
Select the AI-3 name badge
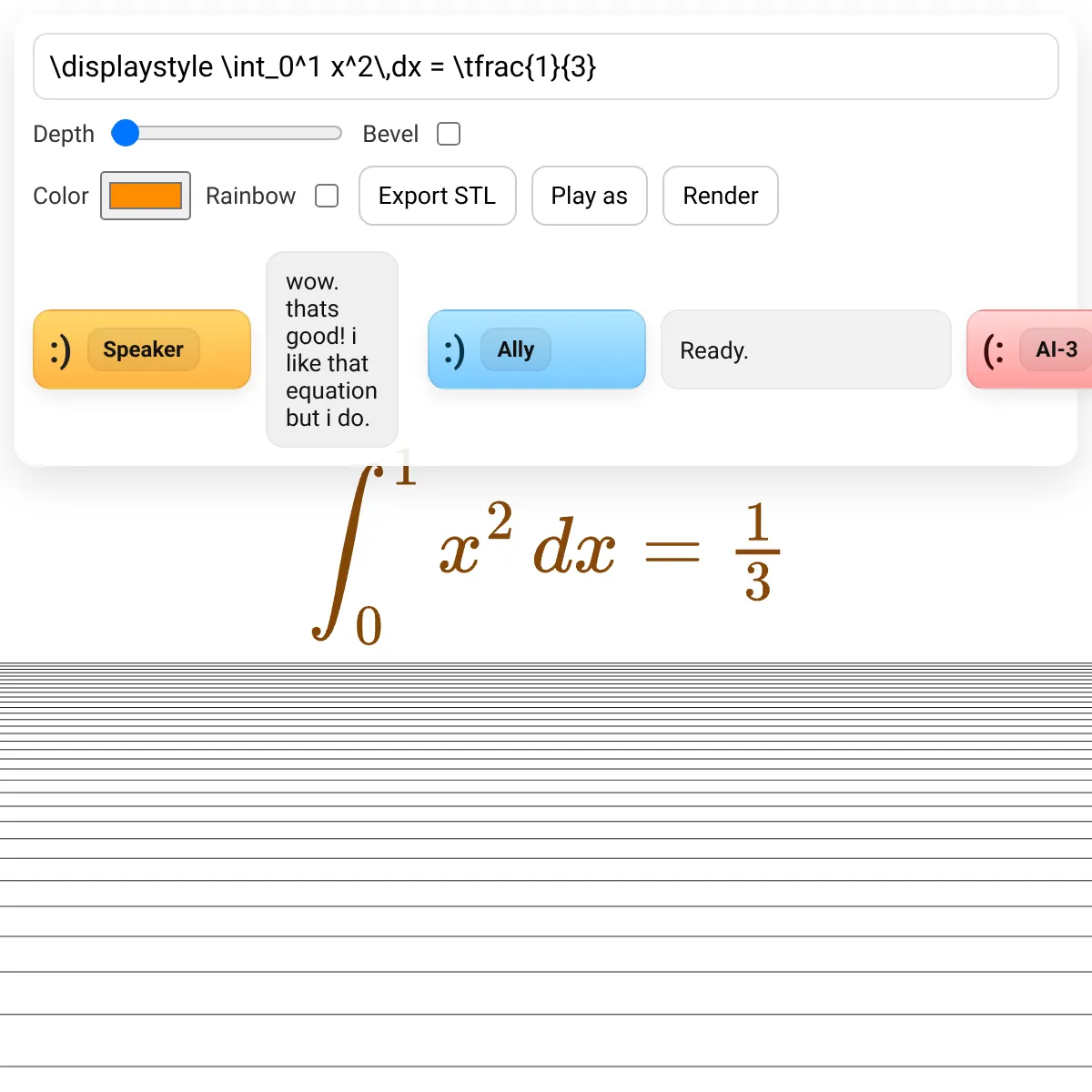[x=1056, y=349]
